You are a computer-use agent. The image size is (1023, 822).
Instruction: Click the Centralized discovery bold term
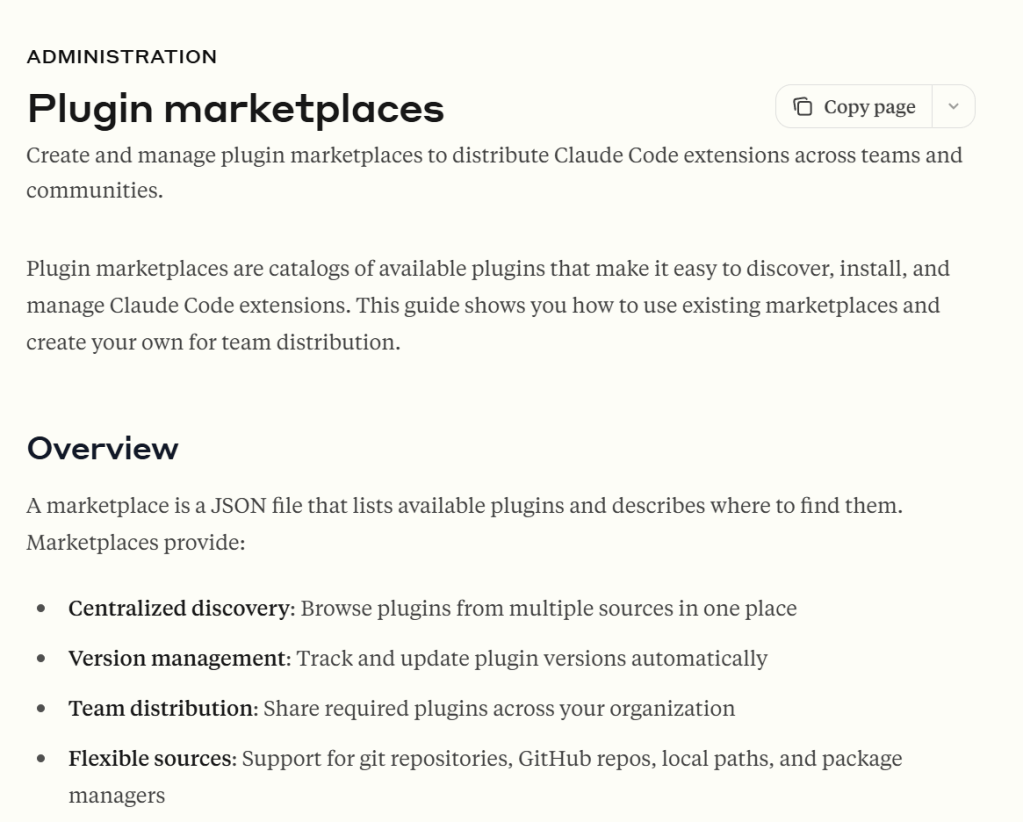(x=178, y=608)
